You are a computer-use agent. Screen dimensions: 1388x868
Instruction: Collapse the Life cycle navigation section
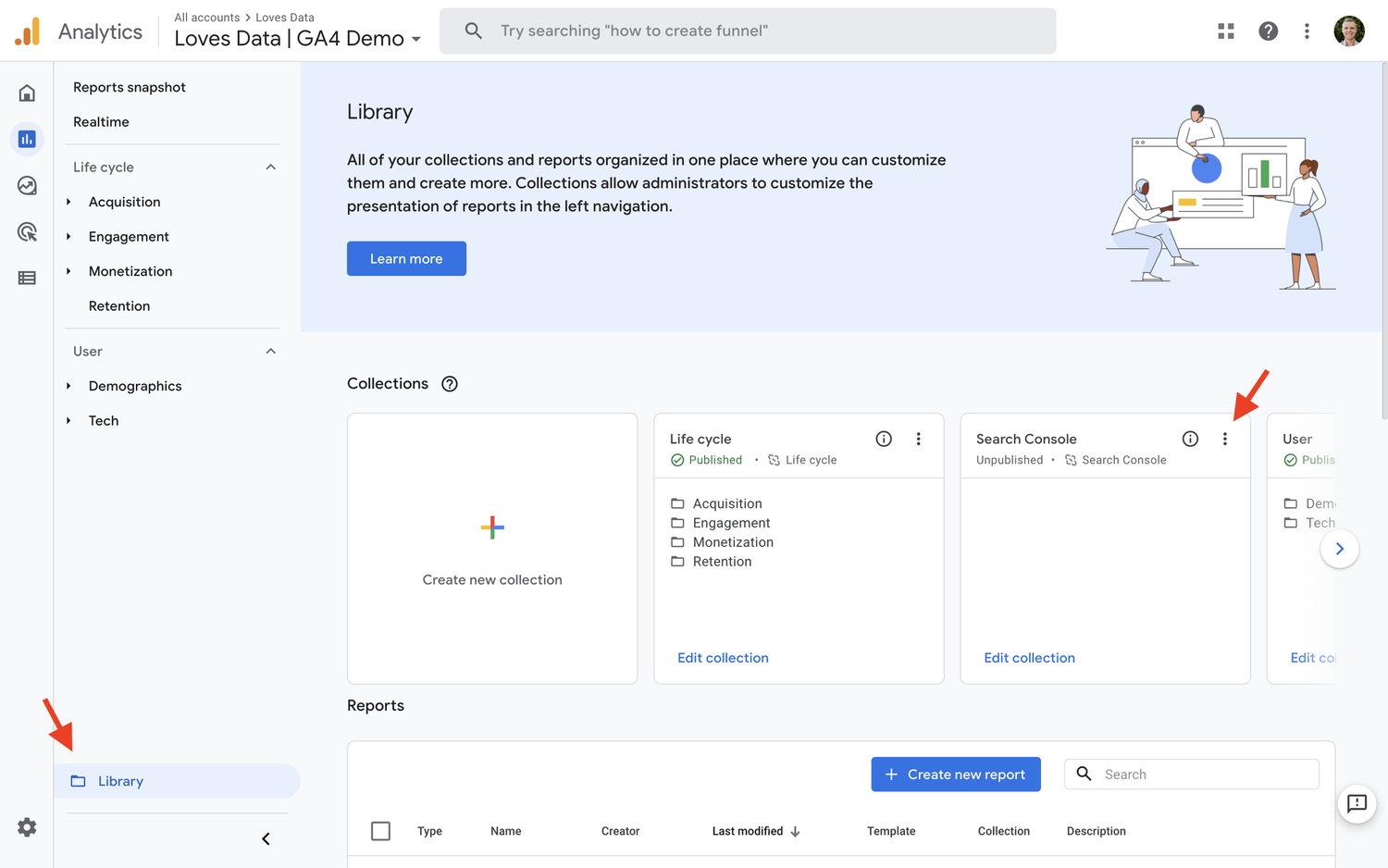click(x=270, y=167)
